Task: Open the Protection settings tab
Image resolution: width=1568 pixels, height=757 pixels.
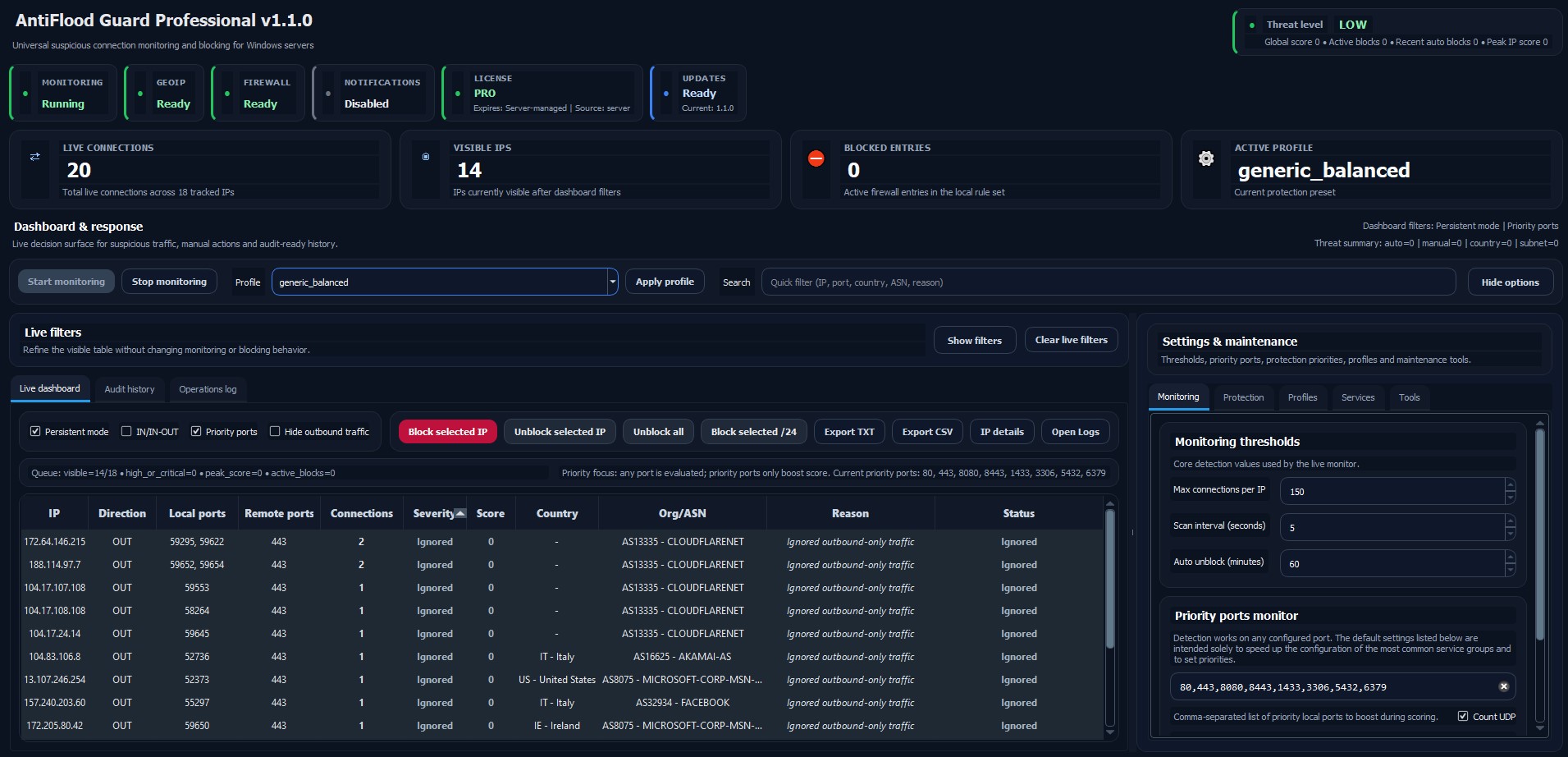Action: tap(1243, 397)
